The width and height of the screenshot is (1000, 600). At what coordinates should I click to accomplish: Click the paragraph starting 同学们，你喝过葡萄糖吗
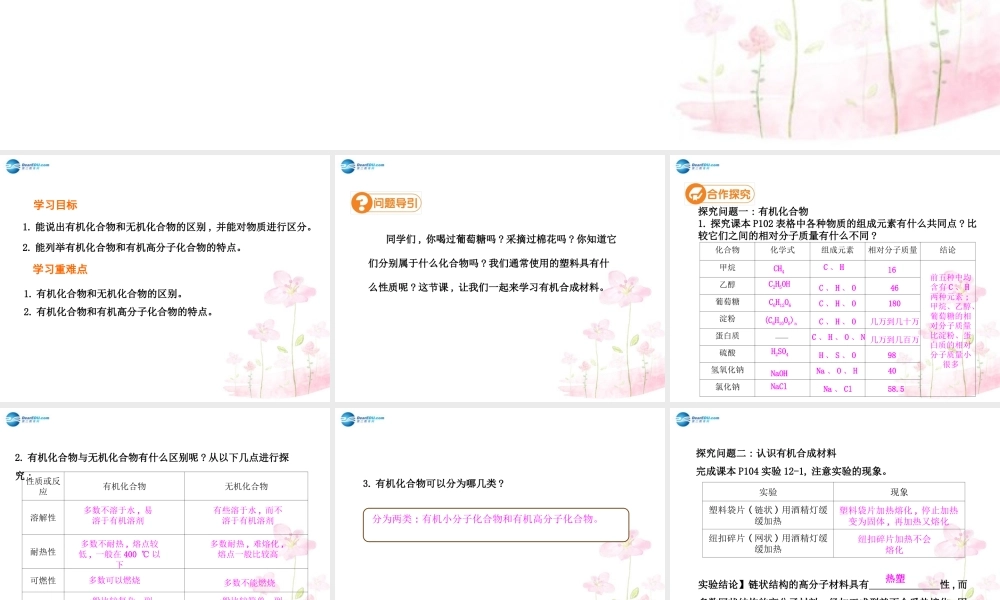tap(492, 263)
